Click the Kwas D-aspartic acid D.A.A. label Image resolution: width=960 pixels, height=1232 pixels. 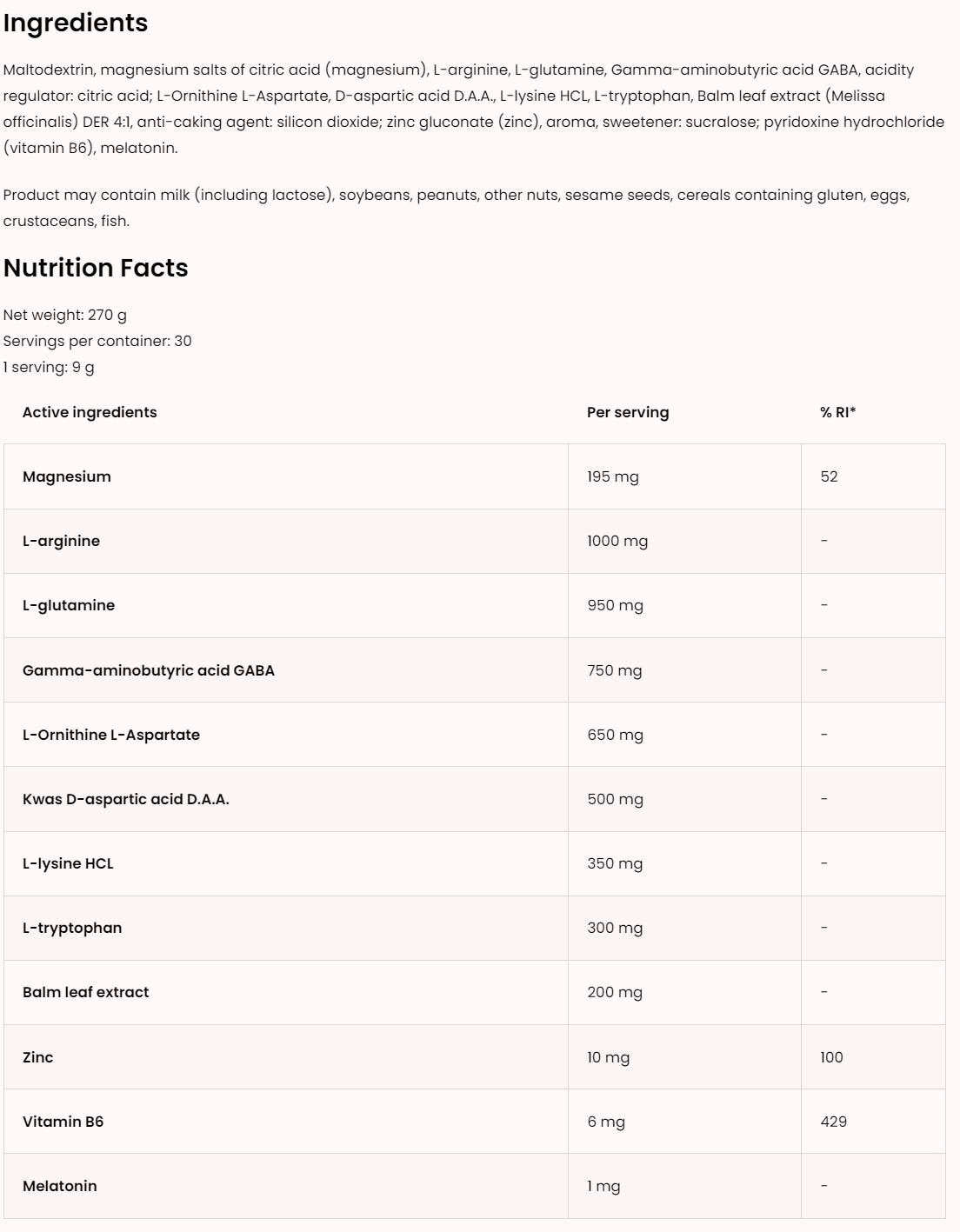click(x=126, y=799)
